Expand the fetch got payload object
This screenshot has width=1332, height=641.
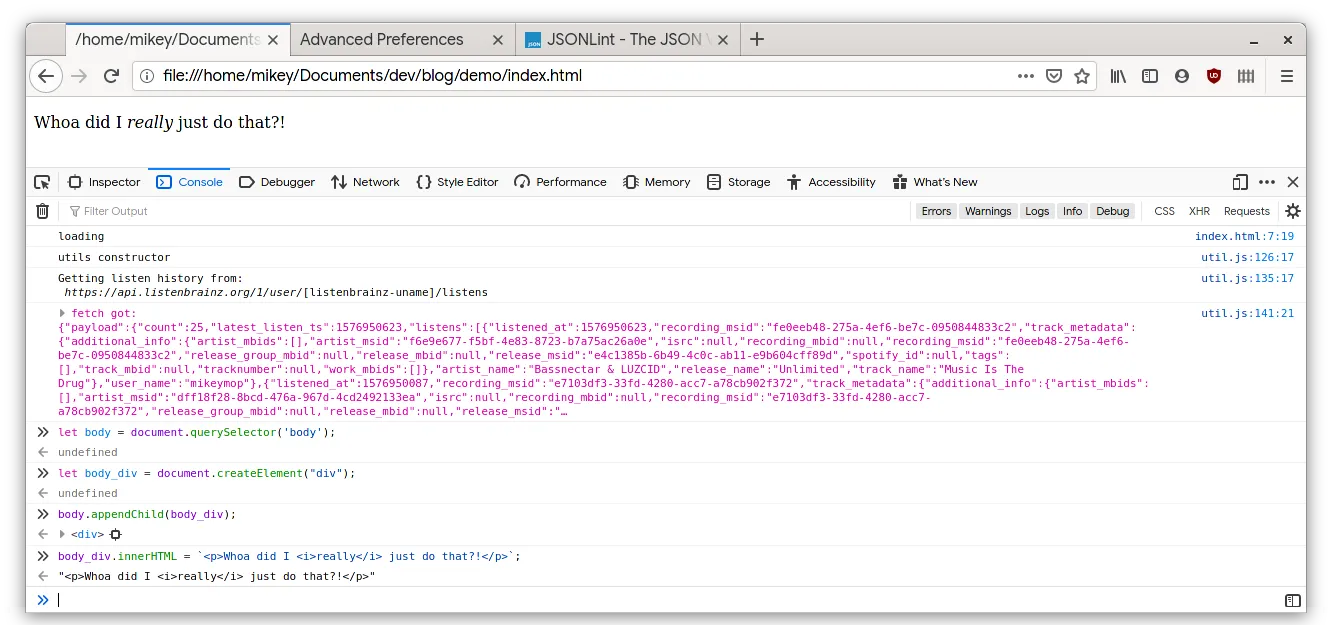click(63, 314)
